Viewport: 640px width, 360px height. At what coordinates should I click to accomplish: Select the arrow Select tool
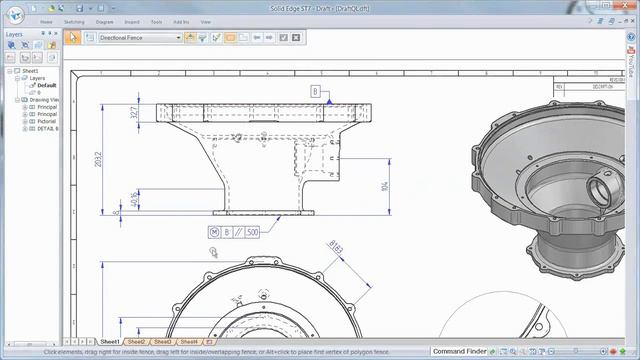pyautogui.click(x=73, y=38)
